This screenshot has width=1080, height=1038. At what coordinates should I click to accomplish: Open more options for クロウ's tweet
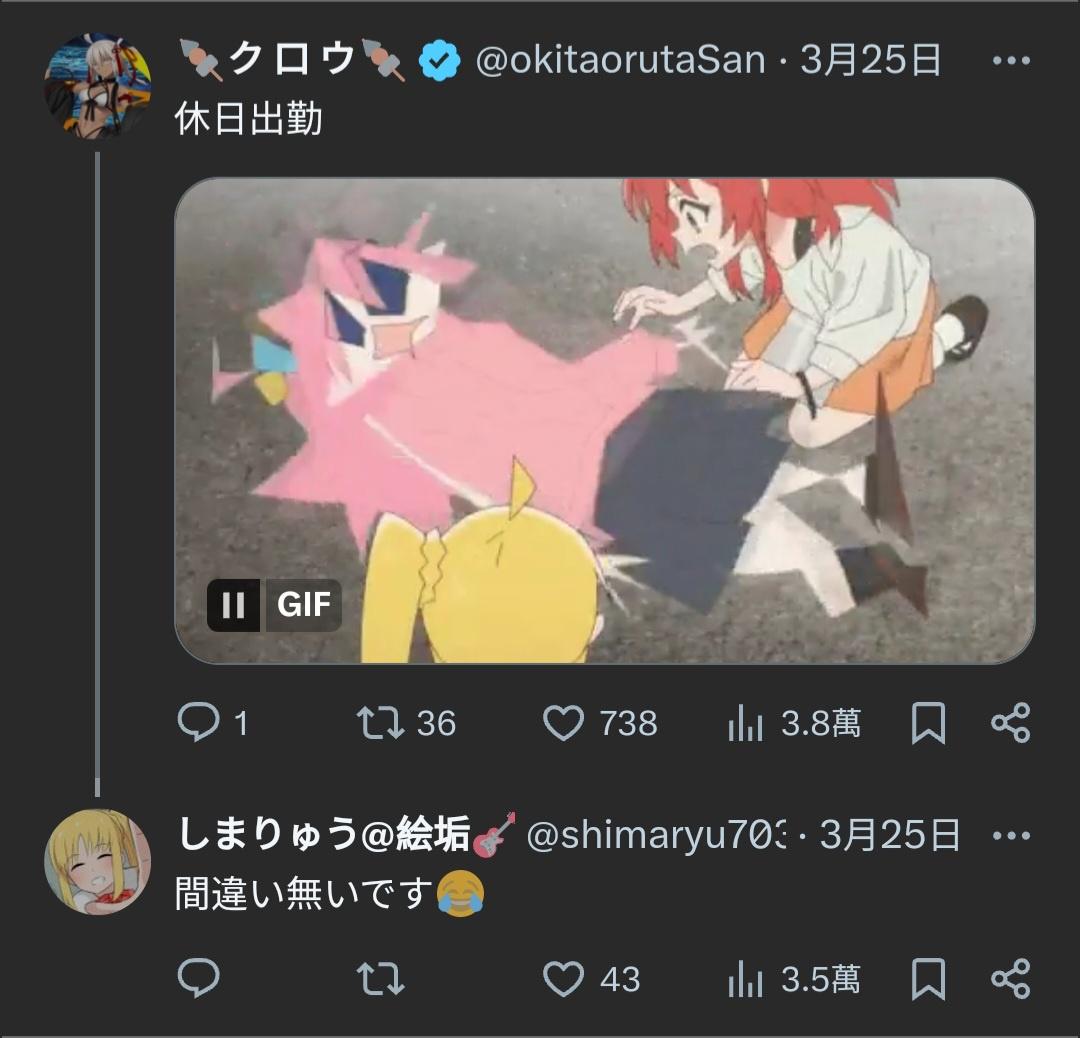coord(1010,61)
